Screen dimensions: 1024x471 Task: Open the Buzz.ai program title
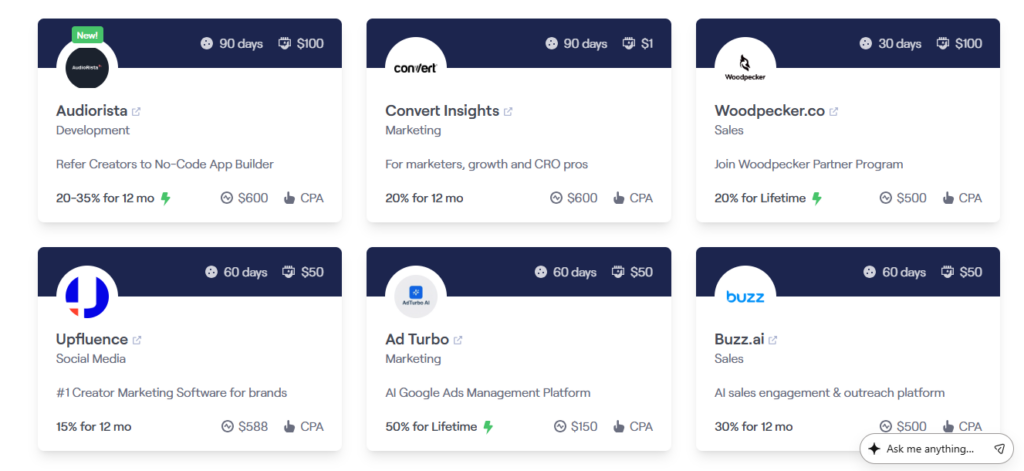click(739, 340)
